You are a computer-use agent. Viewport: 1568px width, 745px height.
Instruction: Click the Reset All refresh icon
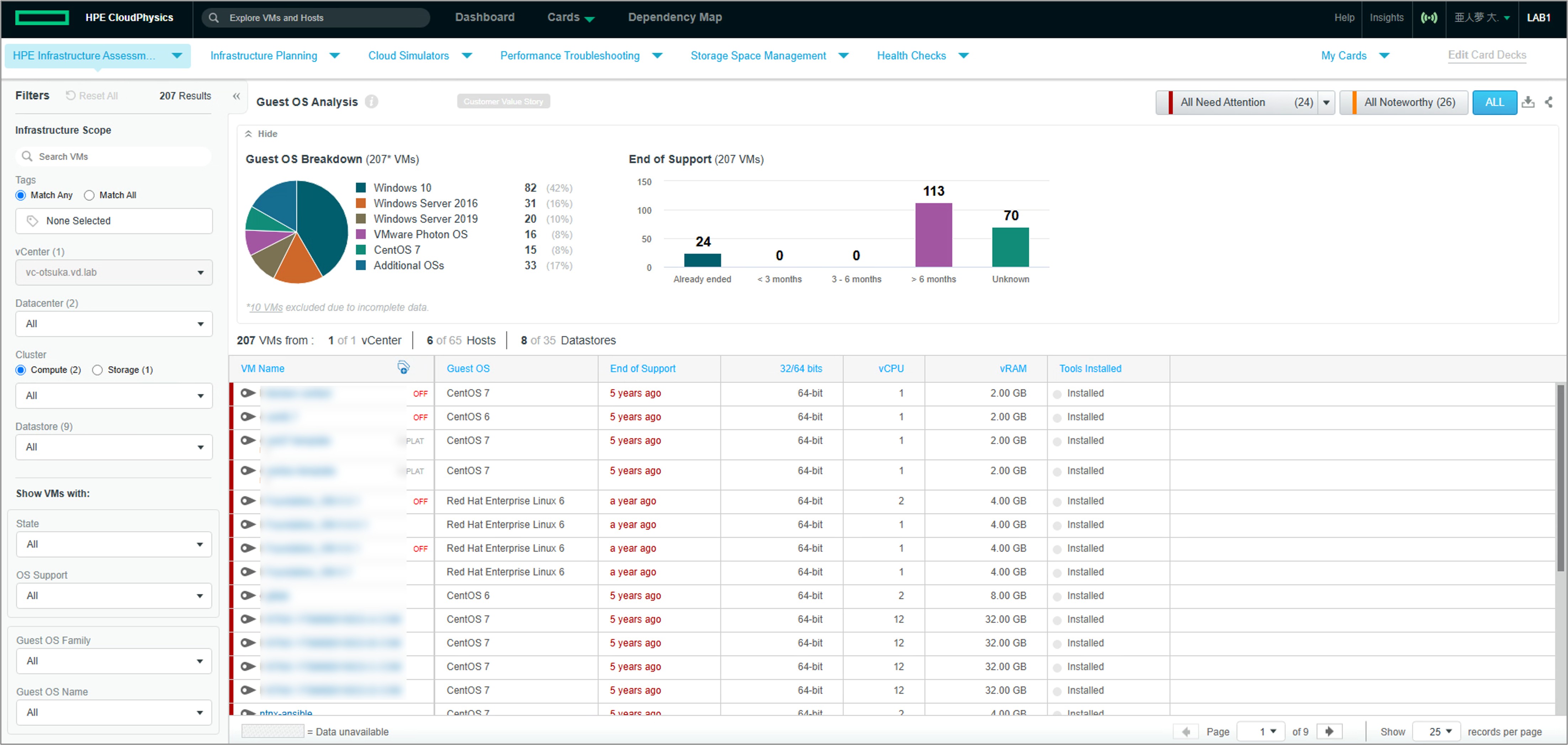70,96
